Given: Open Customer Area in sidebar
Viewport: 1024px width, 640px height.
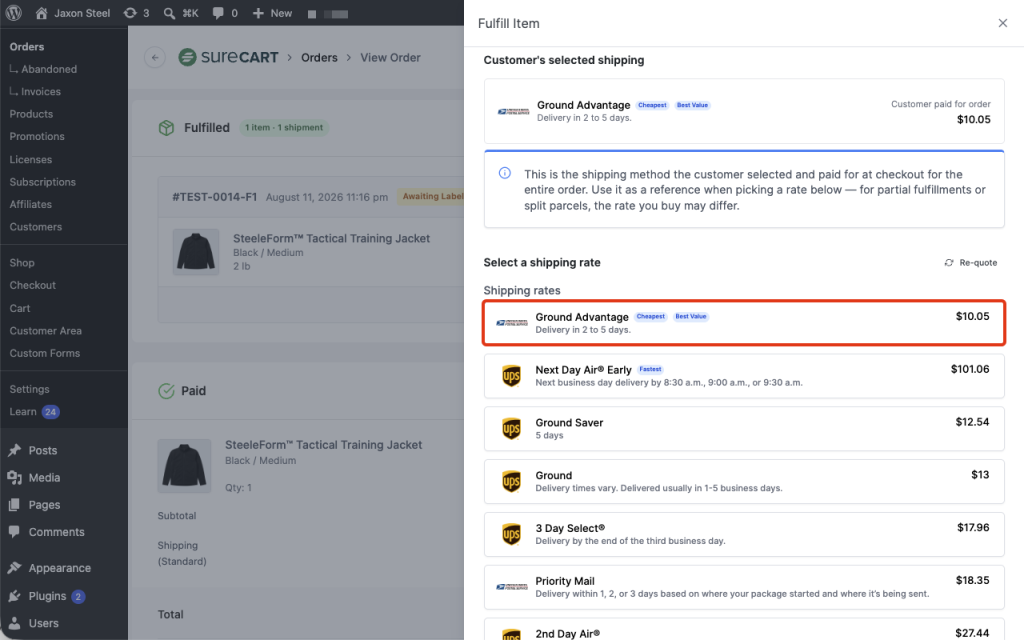Looking at the screenshot, I should (46, 331).
